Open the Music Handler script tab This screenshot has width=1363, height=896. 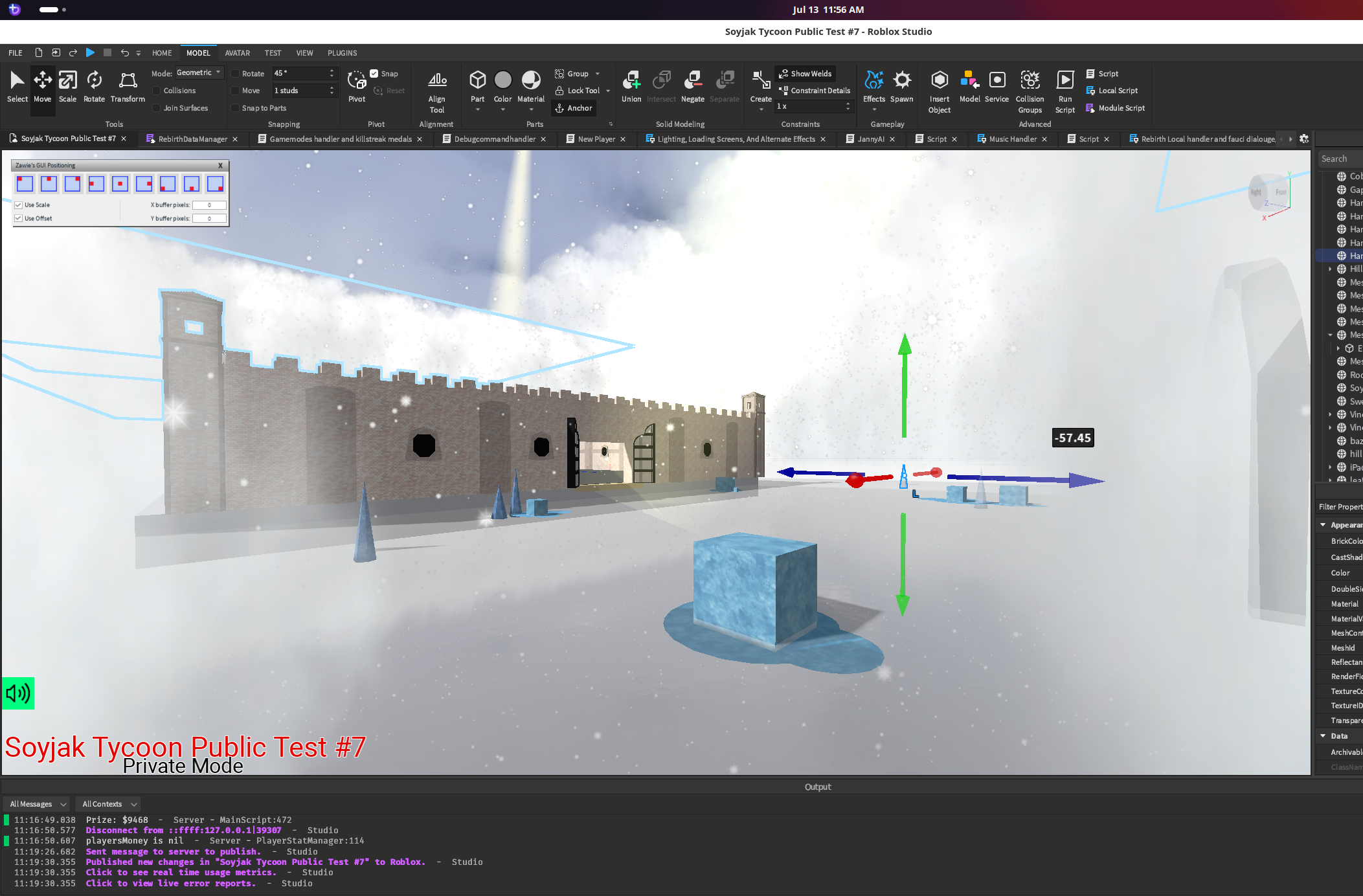click(x=1013, y=139)
